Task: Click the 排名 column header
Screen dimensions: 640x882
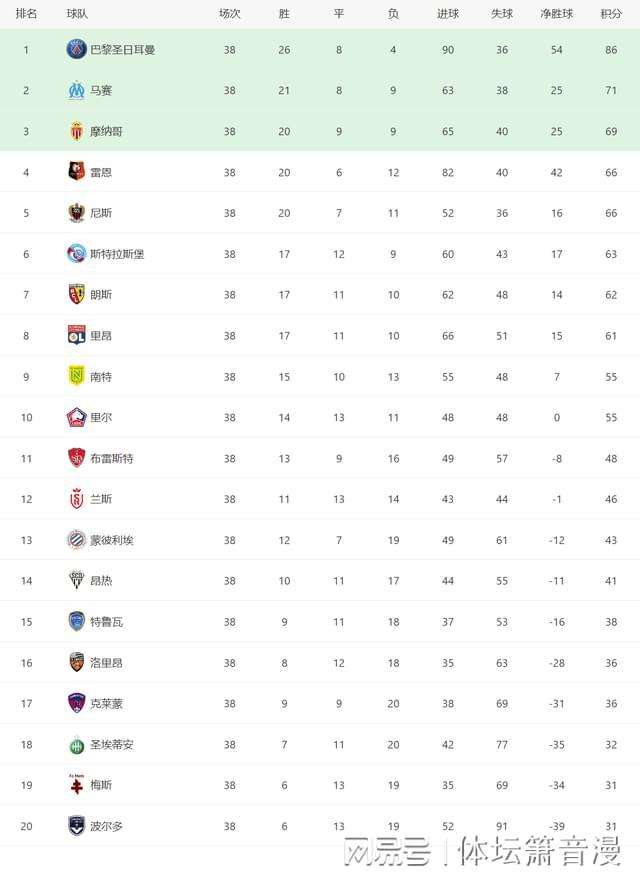Action: pyautogui.click(x=26, y=14)
